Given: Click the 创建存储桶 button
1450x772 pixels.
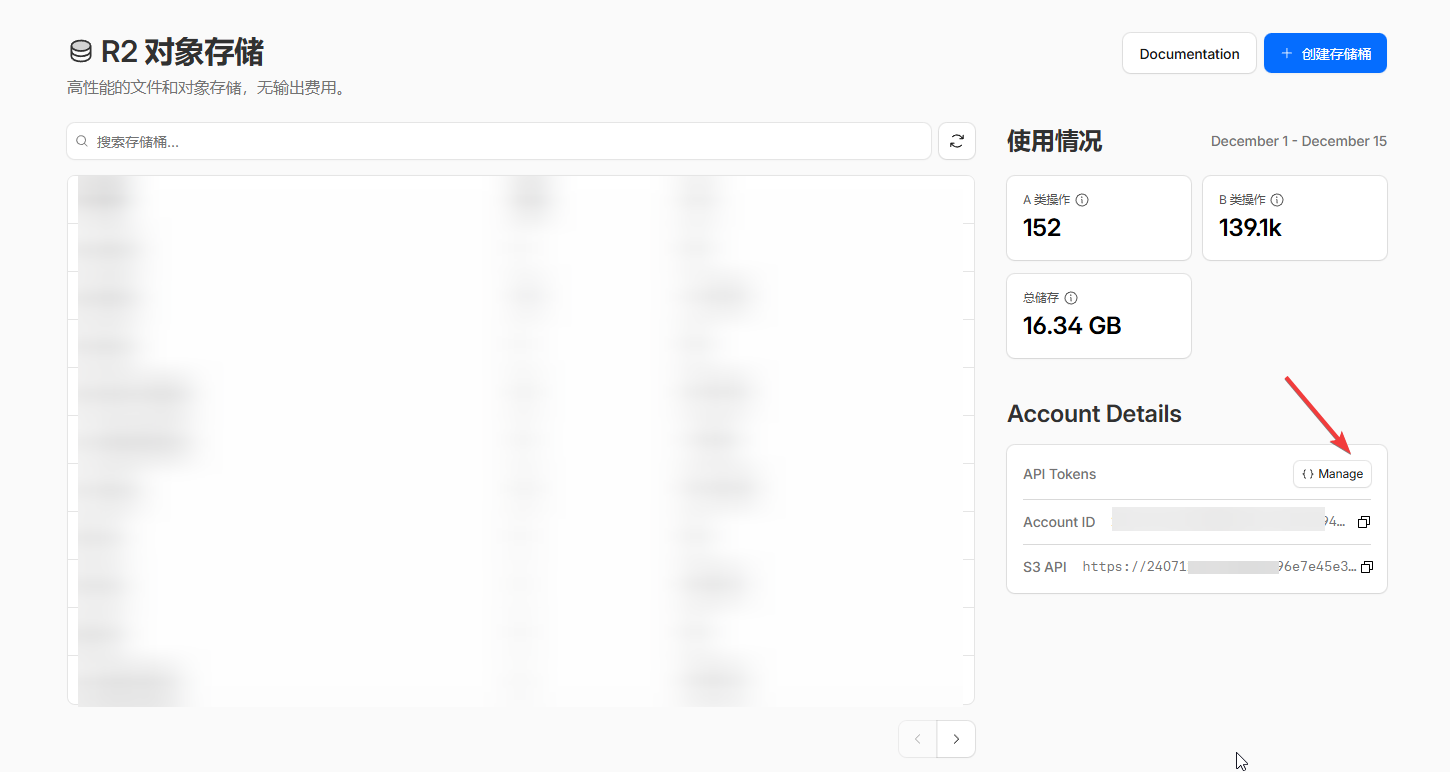Looking at the screenshot, I should 1325,54.
